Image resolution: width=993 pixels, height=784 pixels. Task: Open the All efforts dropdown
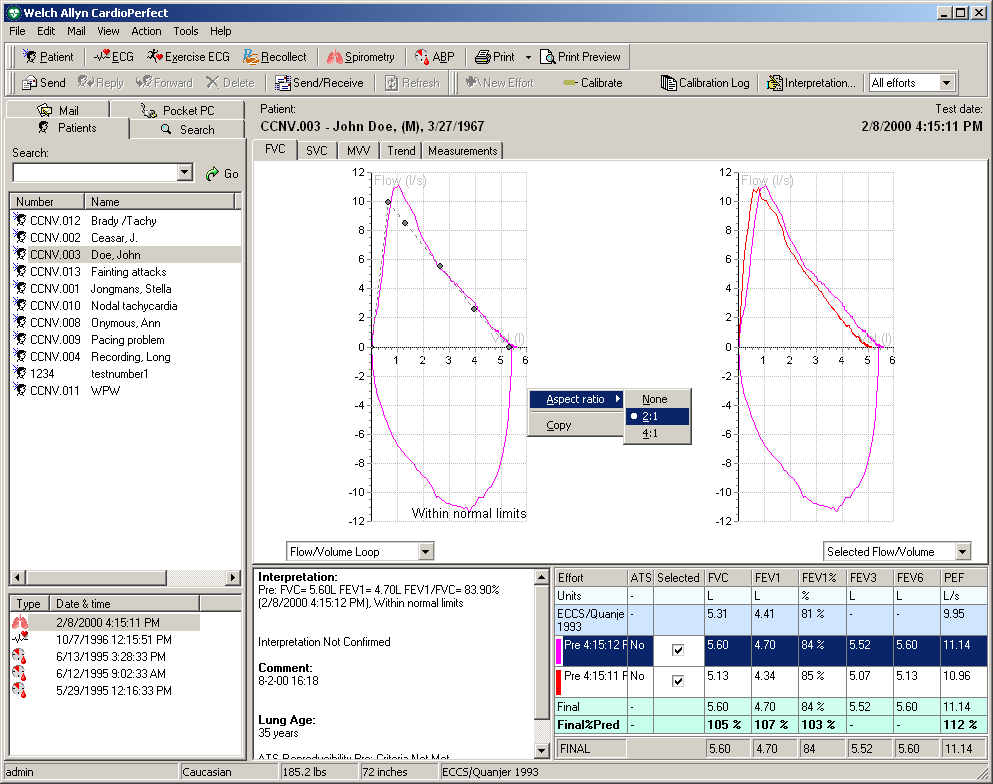point(946,83)
